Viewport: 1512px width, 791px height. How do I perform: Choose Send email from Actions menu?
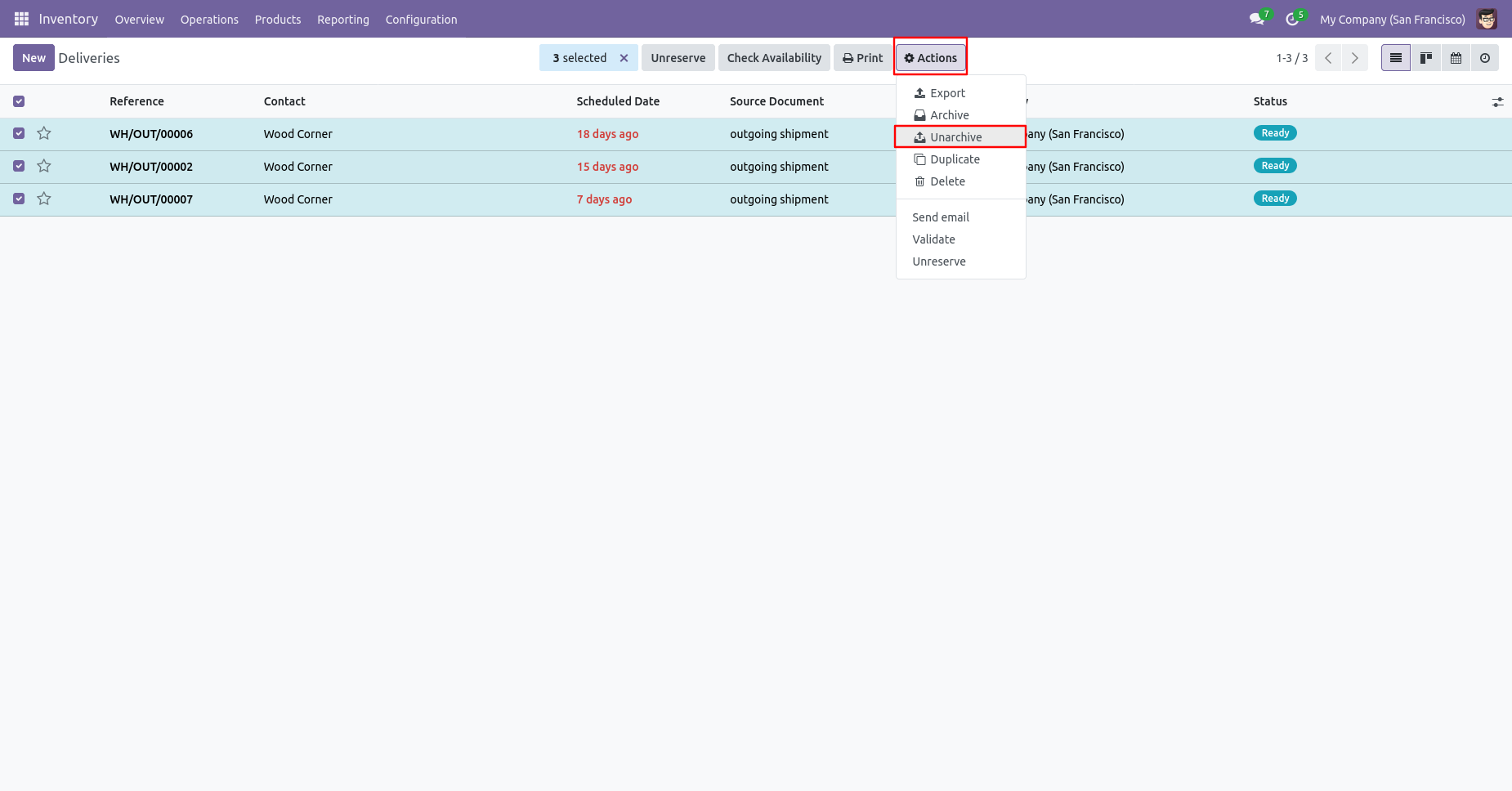[x=960, y=217]
